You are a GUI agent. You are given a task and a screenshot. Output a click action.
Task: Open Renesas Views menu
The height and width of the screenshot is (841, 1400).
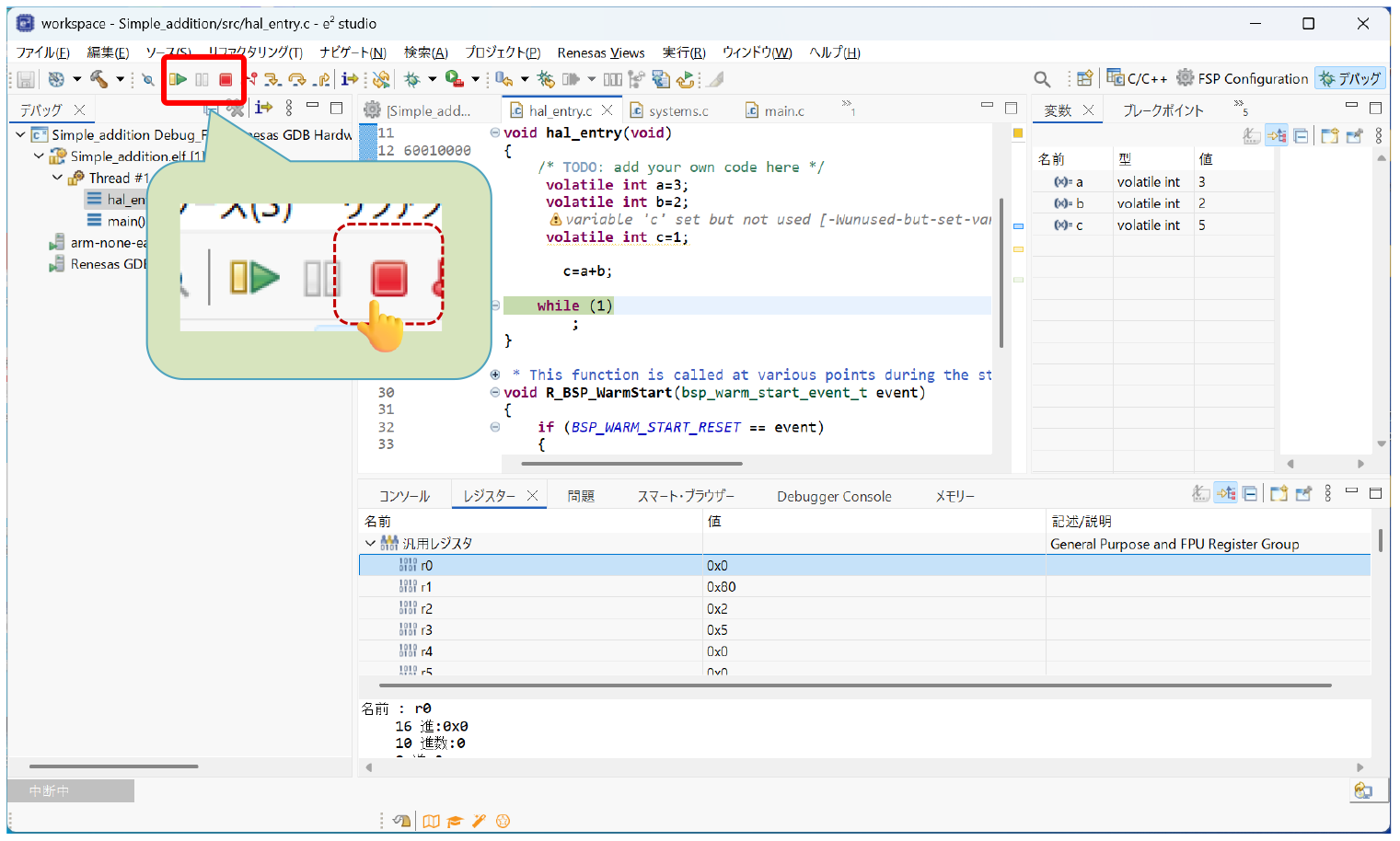601,52
